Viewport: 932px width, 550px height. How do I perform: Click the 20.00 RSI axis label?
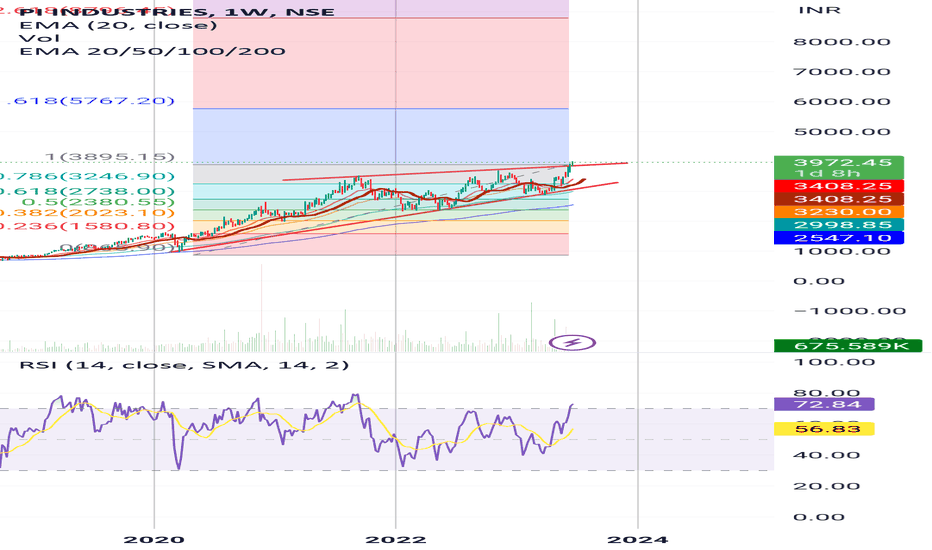tap(827, 486)
